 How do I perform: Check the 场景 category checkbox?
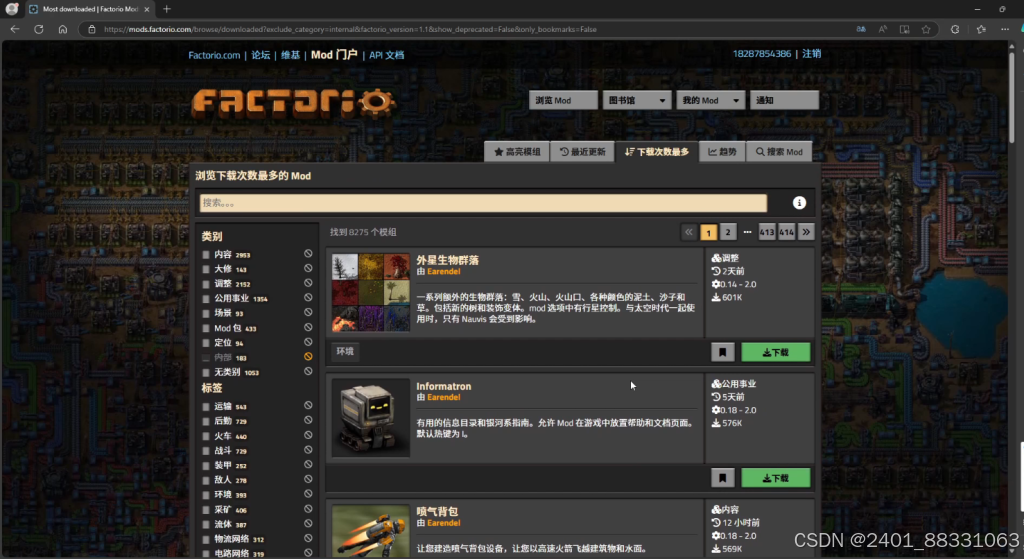tap(206, 313)
